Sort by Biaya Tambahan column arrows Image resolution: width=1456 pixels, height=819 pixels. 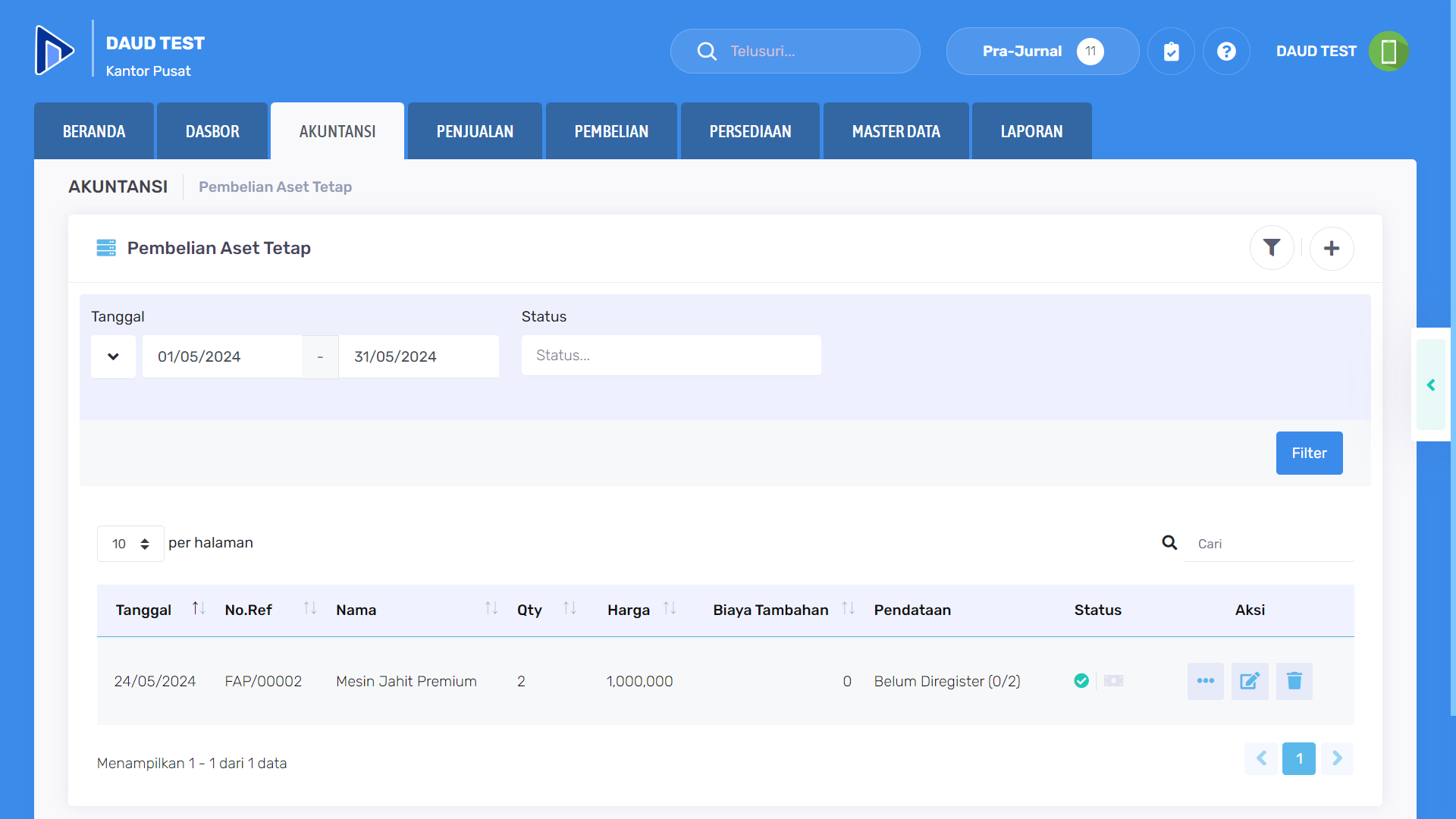848,608
